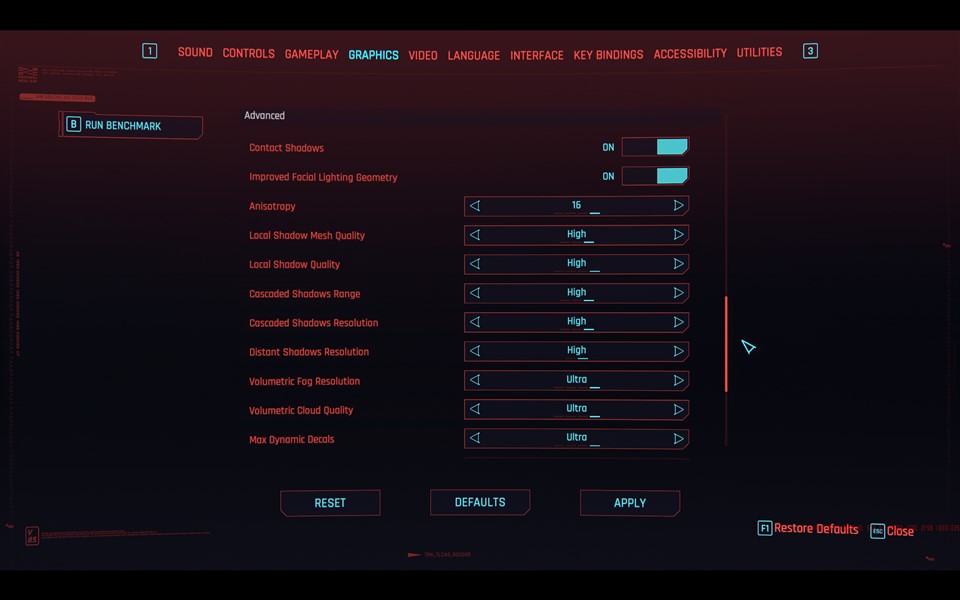Image resolution: width=960 pixels, height=600 pixels.
Task: Click the next-tab key icon labeled 3
Action: pyautogui.click(x=810, y=51)
